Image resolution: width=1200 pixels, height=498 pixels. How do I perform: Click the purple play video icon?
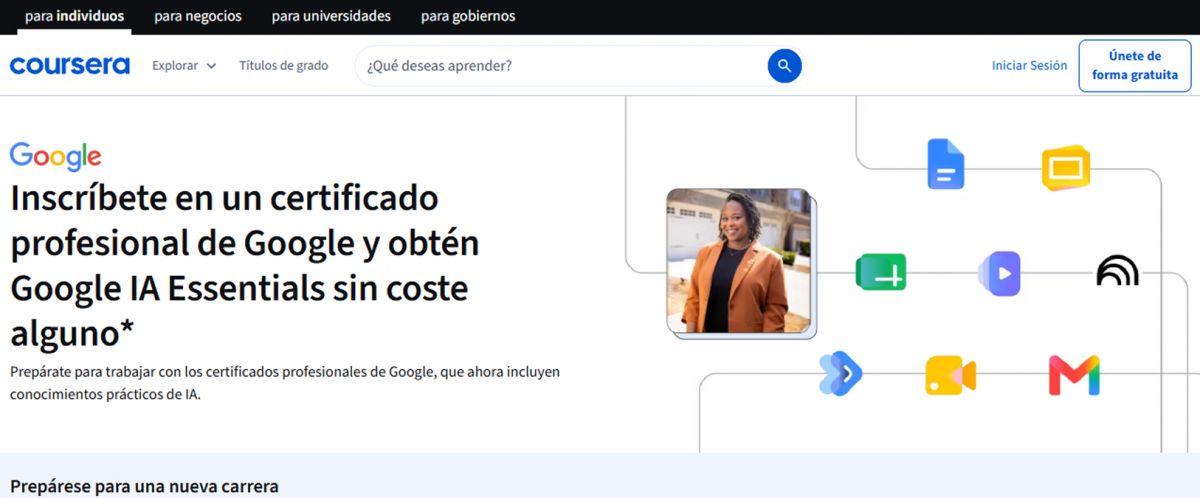click(1000, 273)
